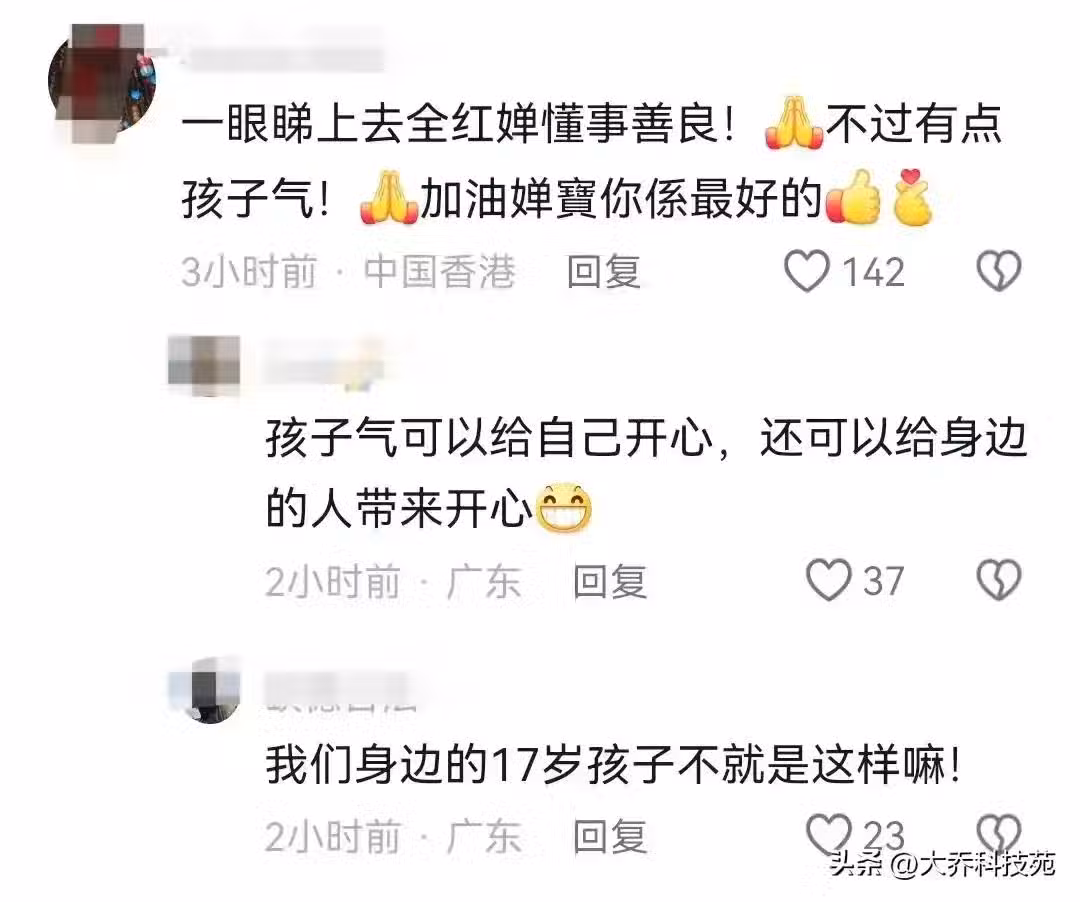
Task: Tap the grinning emoji after 带来开心
Action: coord(563,510)
